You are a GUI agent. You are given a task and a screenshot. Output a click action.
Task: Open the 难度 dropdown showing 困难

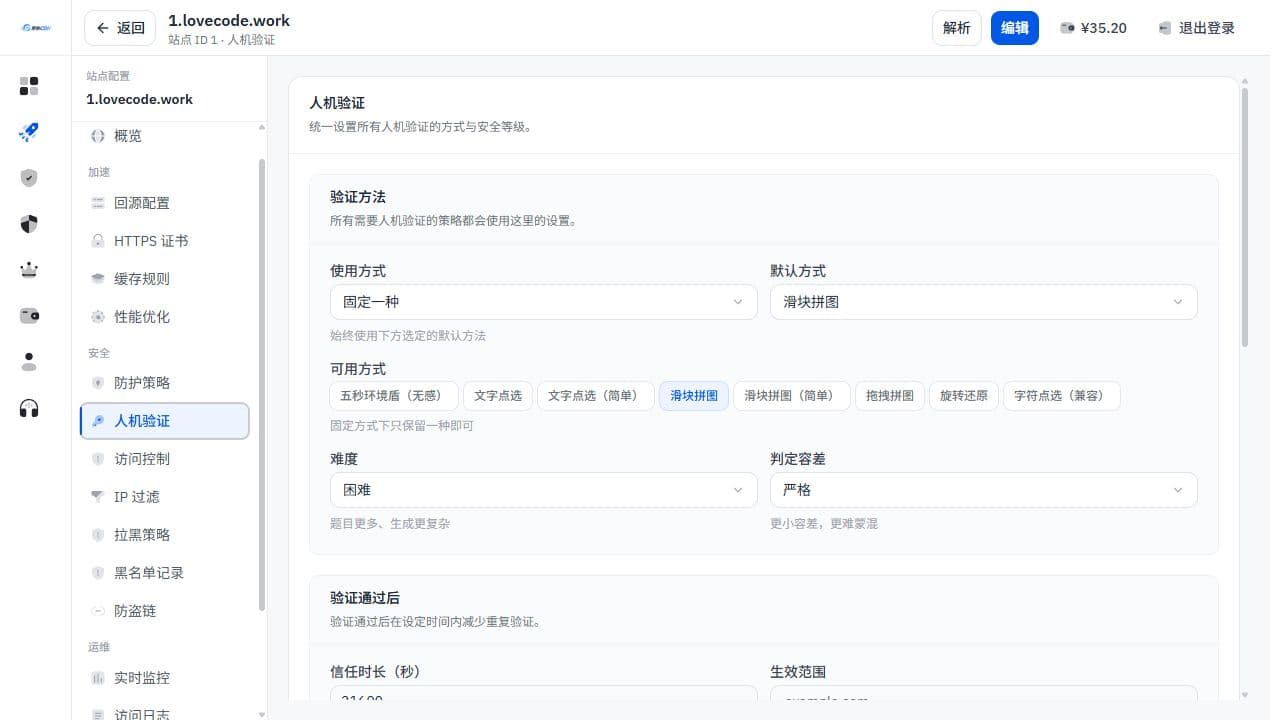pyautogui.click(x=544, y=490)
